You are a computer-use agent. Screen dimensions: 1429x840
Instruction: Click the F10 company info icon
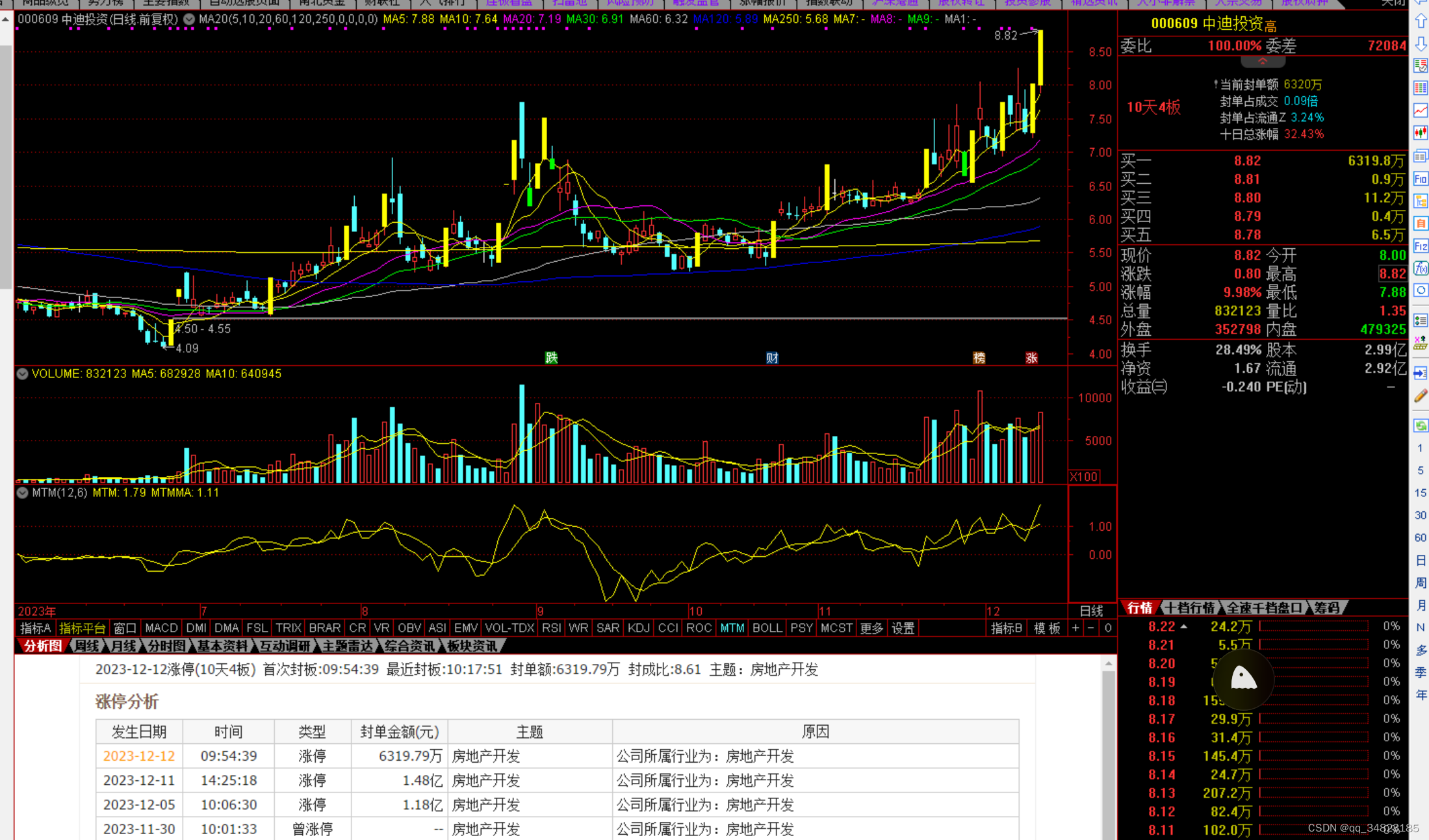(x=1421, y=179)
